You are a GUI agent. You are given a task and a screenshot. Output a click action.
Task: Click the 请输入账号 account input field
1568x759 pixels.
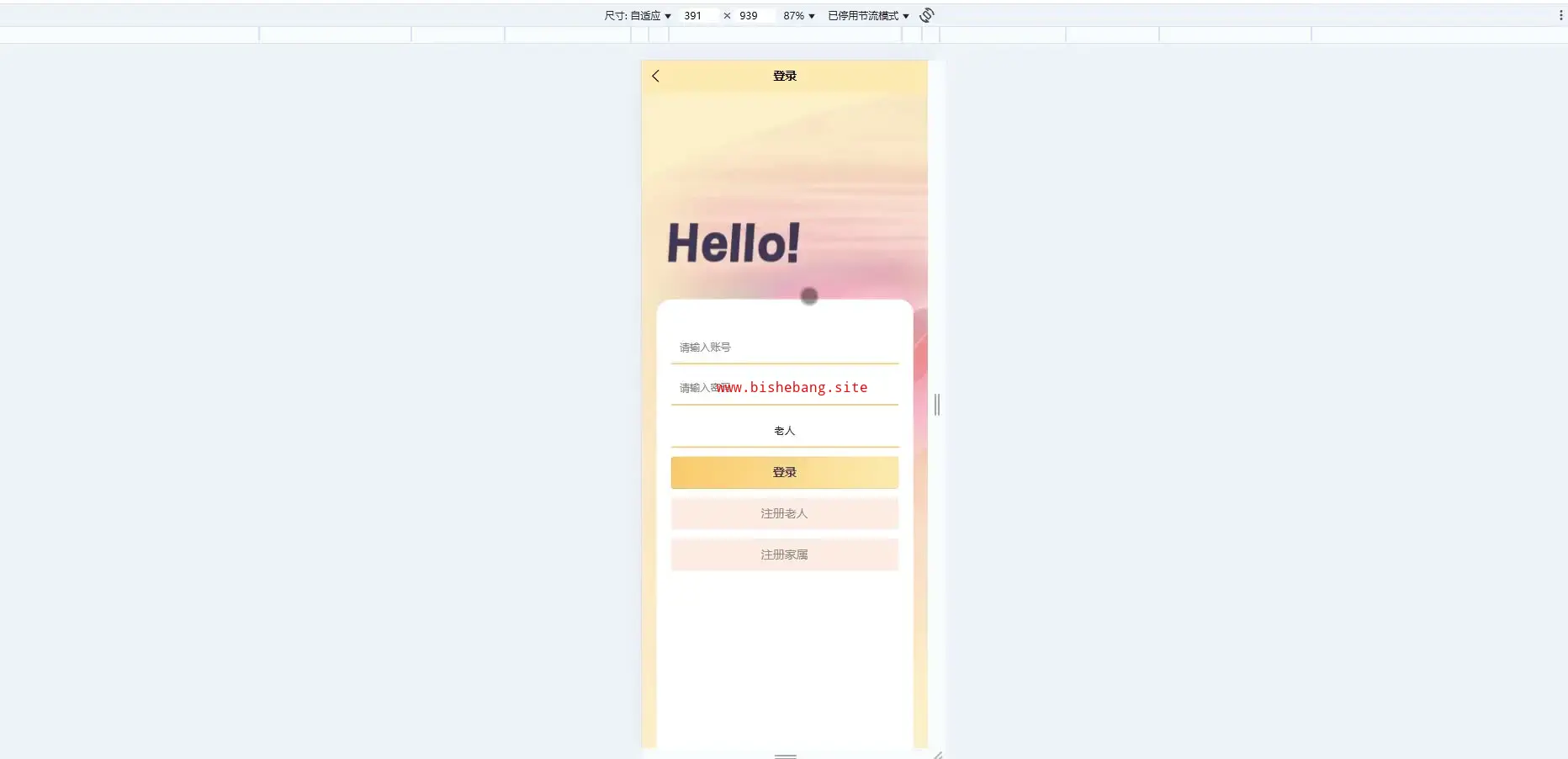tap(785, 348)
